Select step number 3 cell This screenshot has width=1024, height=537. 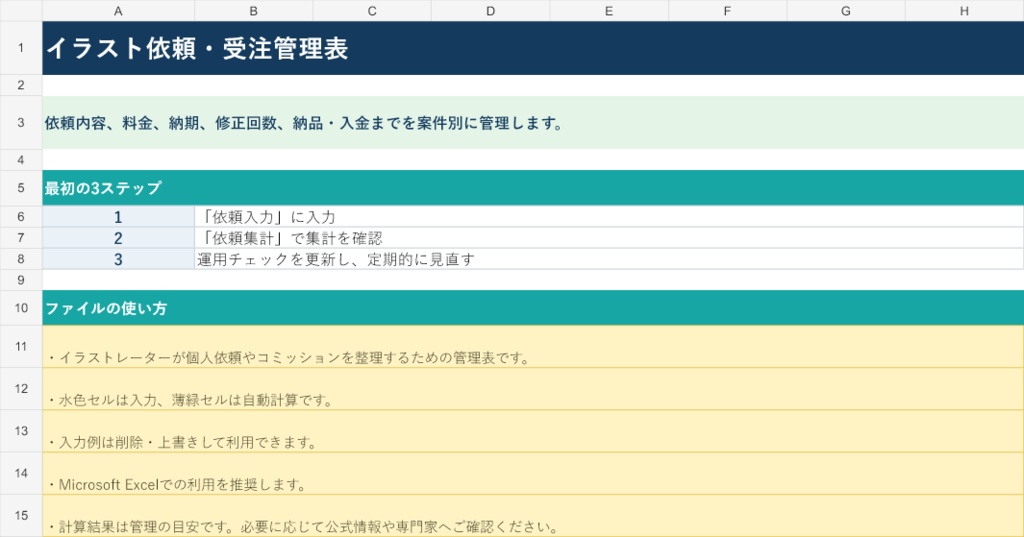(x=118, y=259)
